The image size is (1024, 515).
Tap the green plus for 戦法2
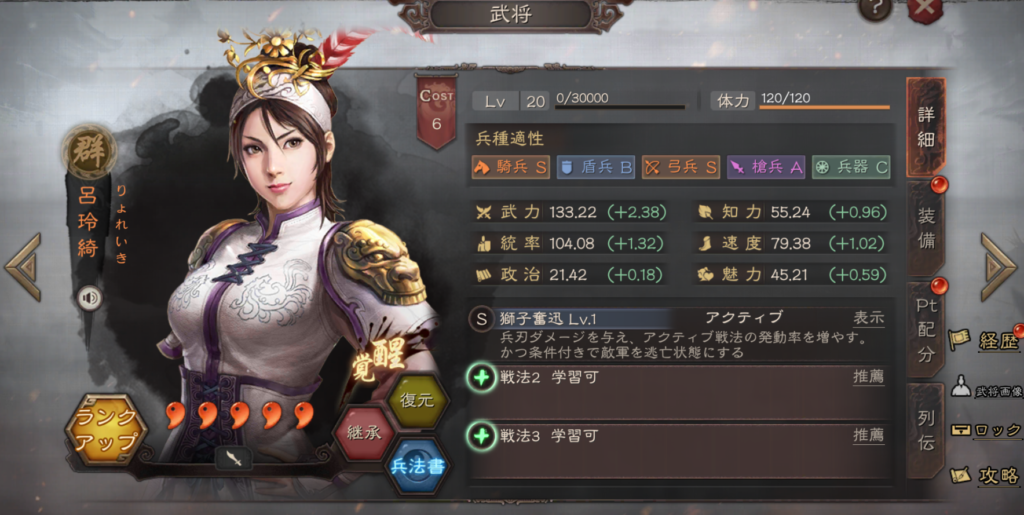coord(482,378)
